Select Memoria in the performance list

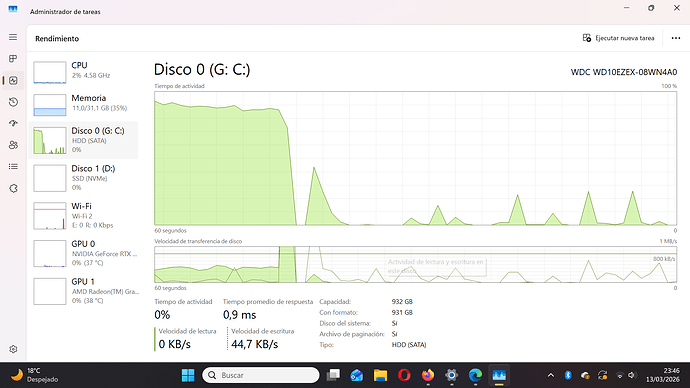coord(83,104)
